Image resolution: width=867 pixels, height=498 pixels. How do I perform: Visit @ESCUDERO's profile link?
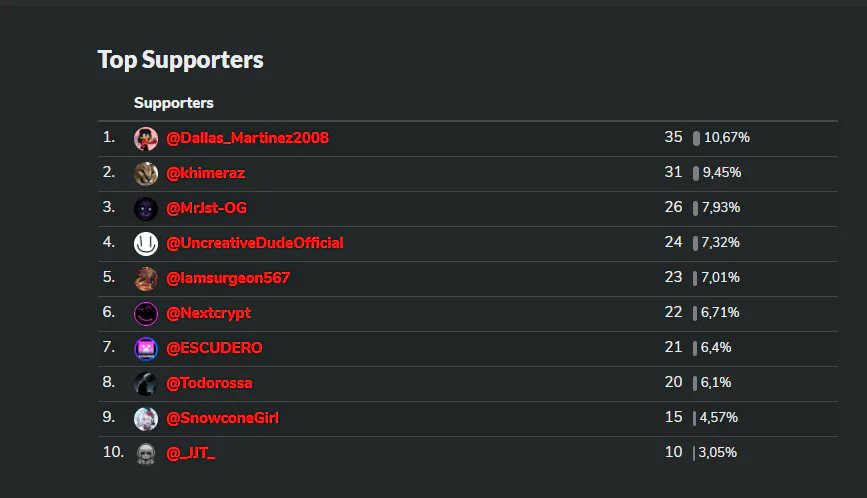(x=214, y=348)
